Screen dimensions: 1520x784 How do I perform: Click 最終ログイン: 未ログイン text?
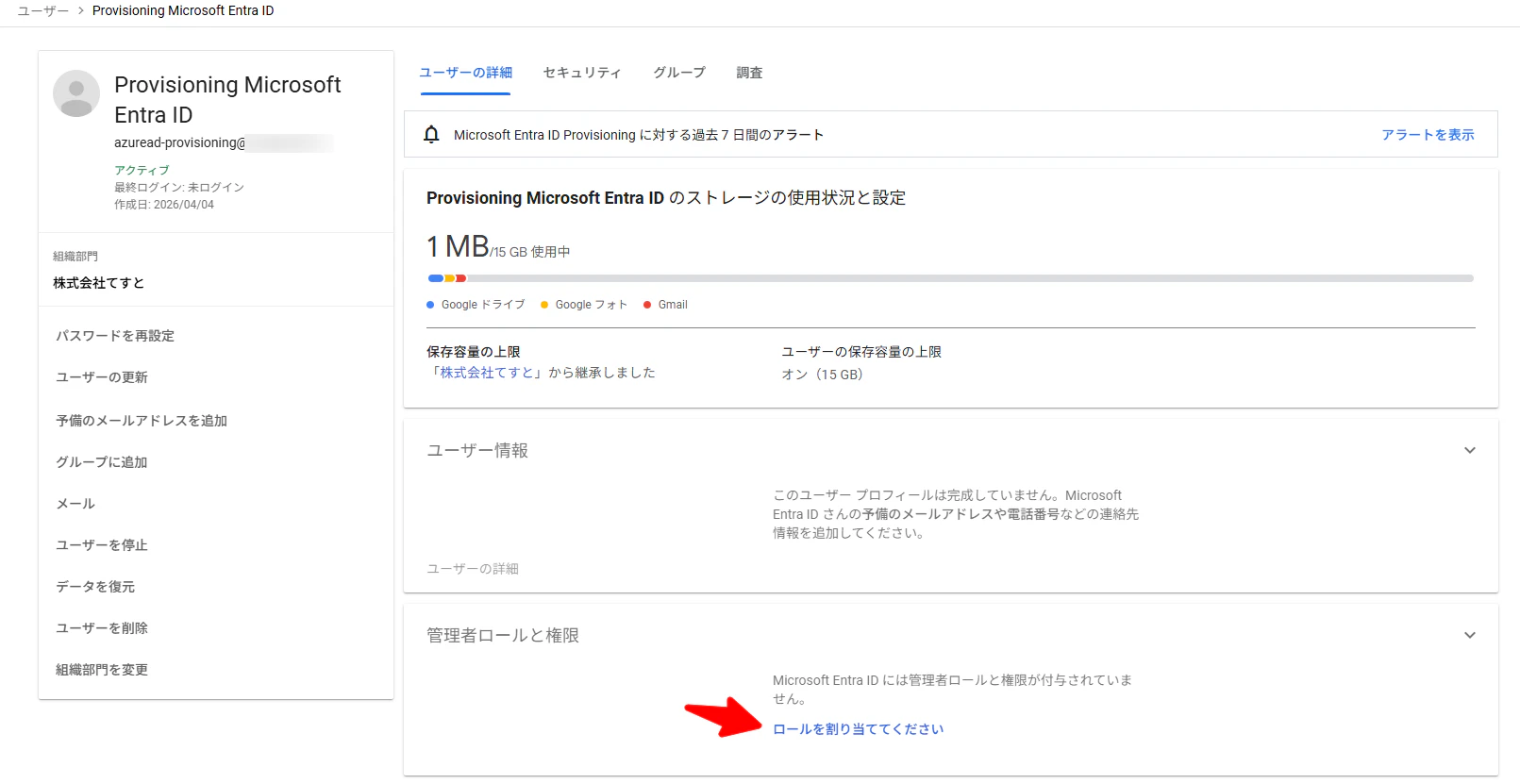(x=179, y=187)
